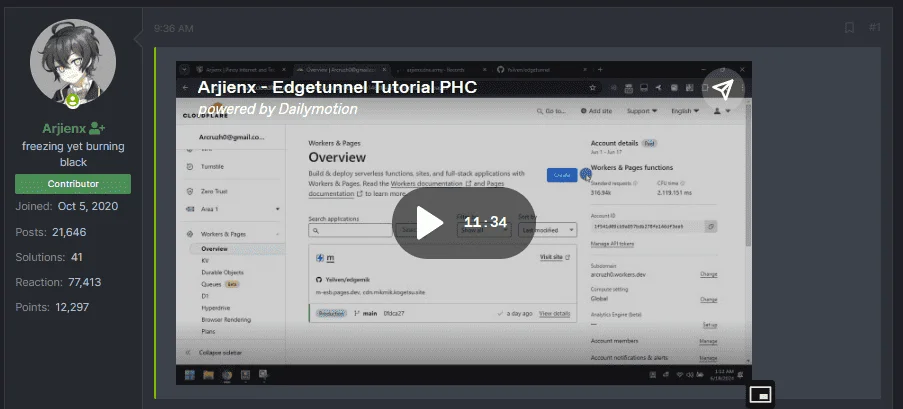
Task: Click the 11 : 34 video duration label
Action: (x=485, y=222)
